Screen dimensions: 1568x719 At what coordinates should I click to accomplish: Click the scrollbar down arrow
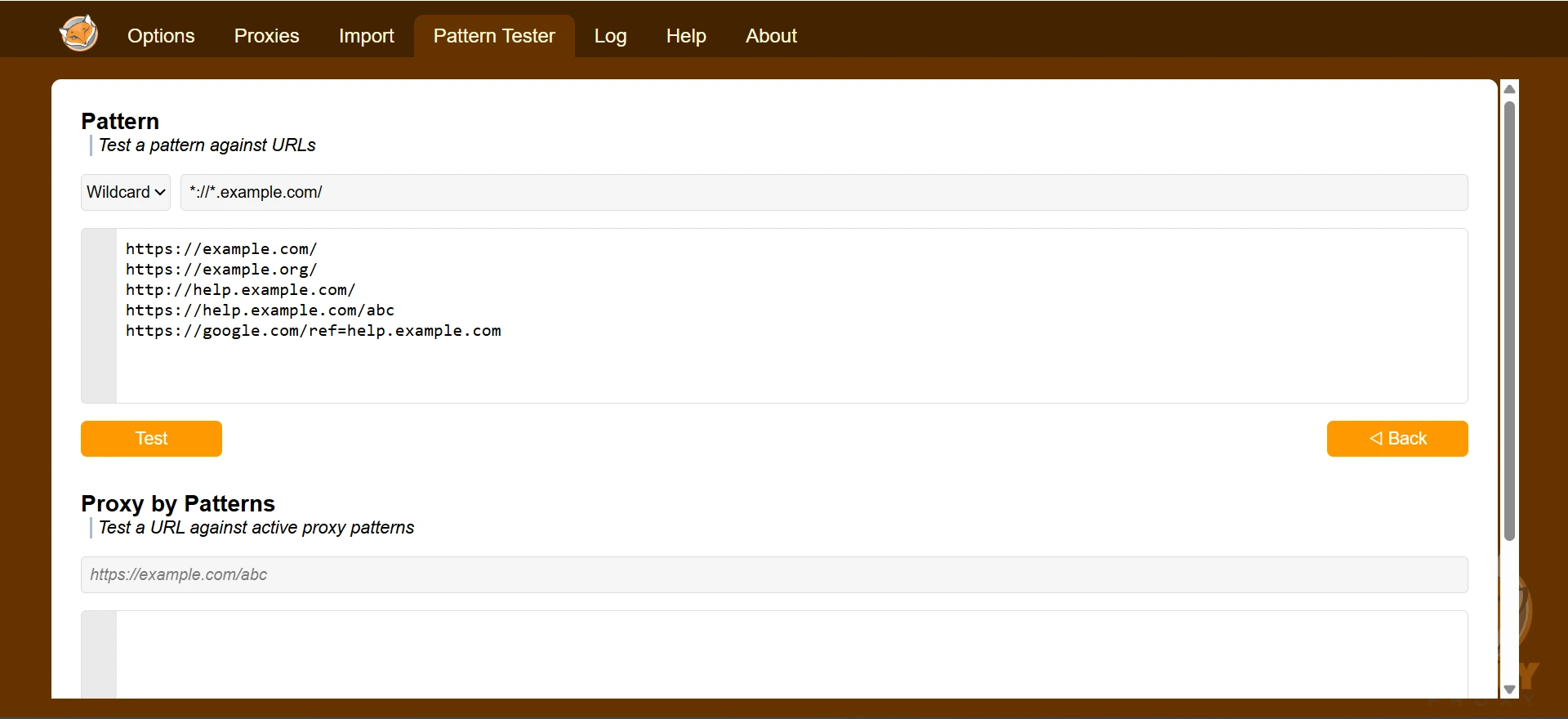click(1509, 689)
